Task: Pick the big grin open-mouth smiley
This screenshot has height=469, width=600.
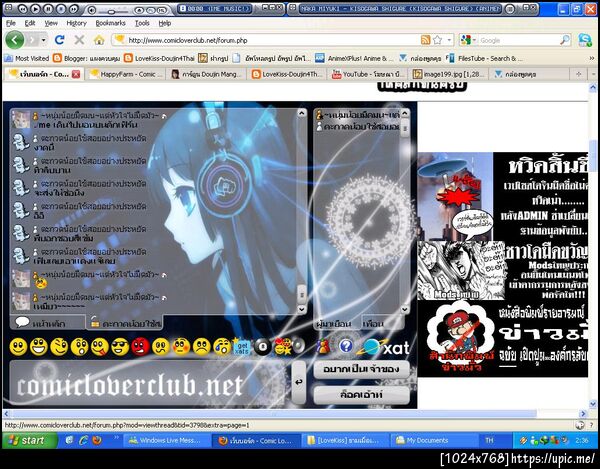Action: [39, 347]
